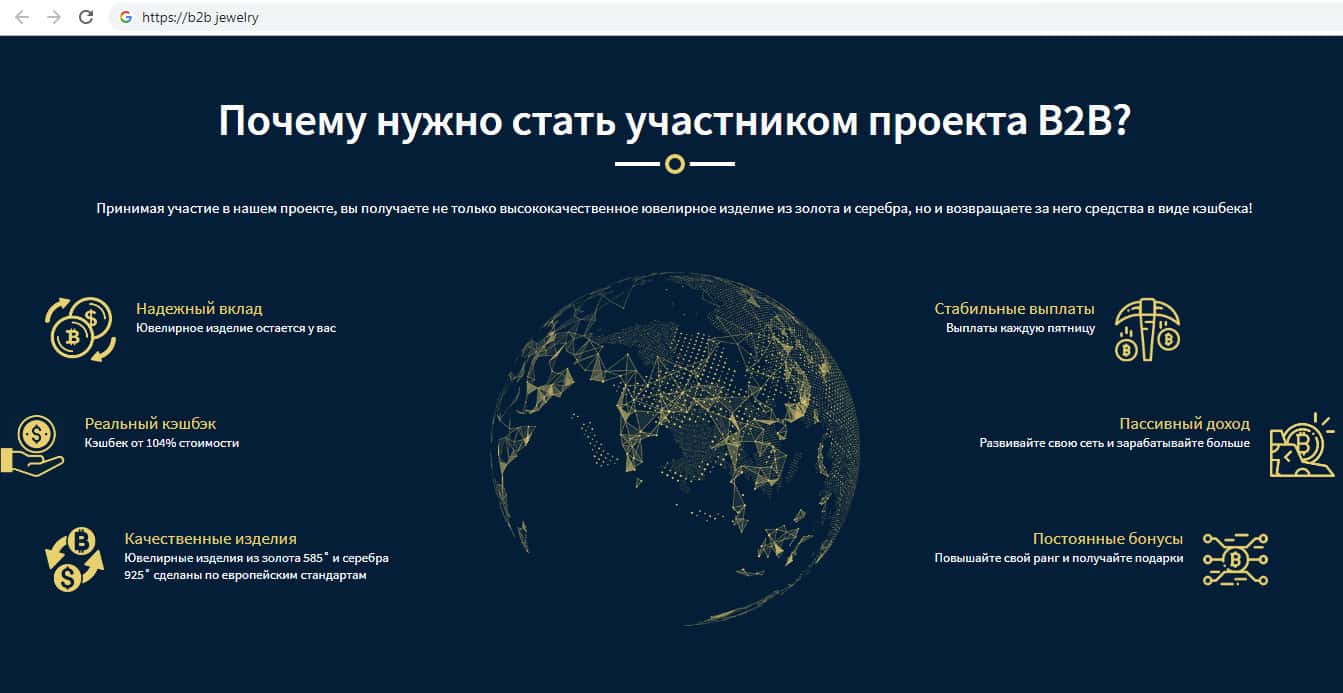Click the 'Качественные изделия' heading
This screenshot has height=693, width=1343.
pyautogui.click(x=210, y=539)
